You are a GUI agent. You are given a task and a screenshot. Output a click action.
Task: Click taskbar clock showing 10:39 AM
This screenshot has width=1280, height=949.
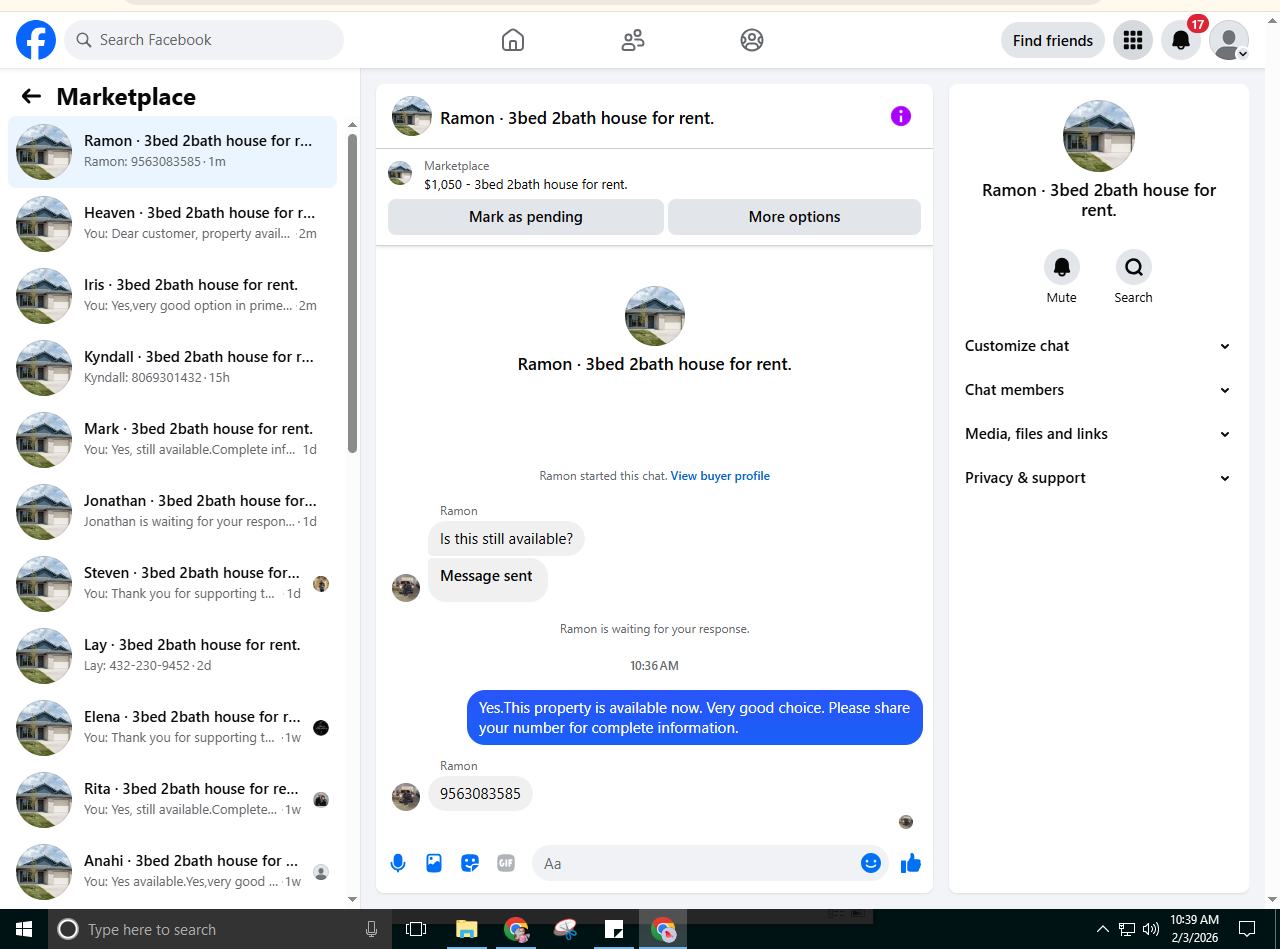1194,929
